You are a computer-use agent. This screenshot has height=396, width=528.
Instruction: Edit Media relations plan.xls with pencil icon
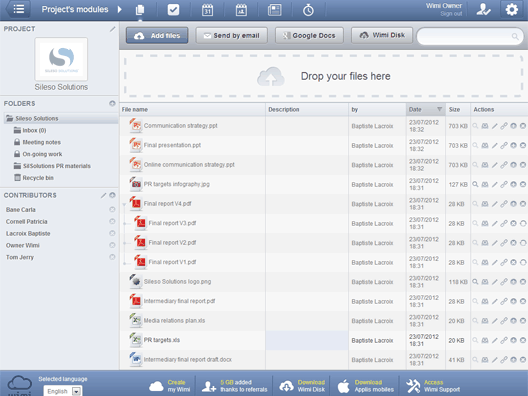point(494,321)
